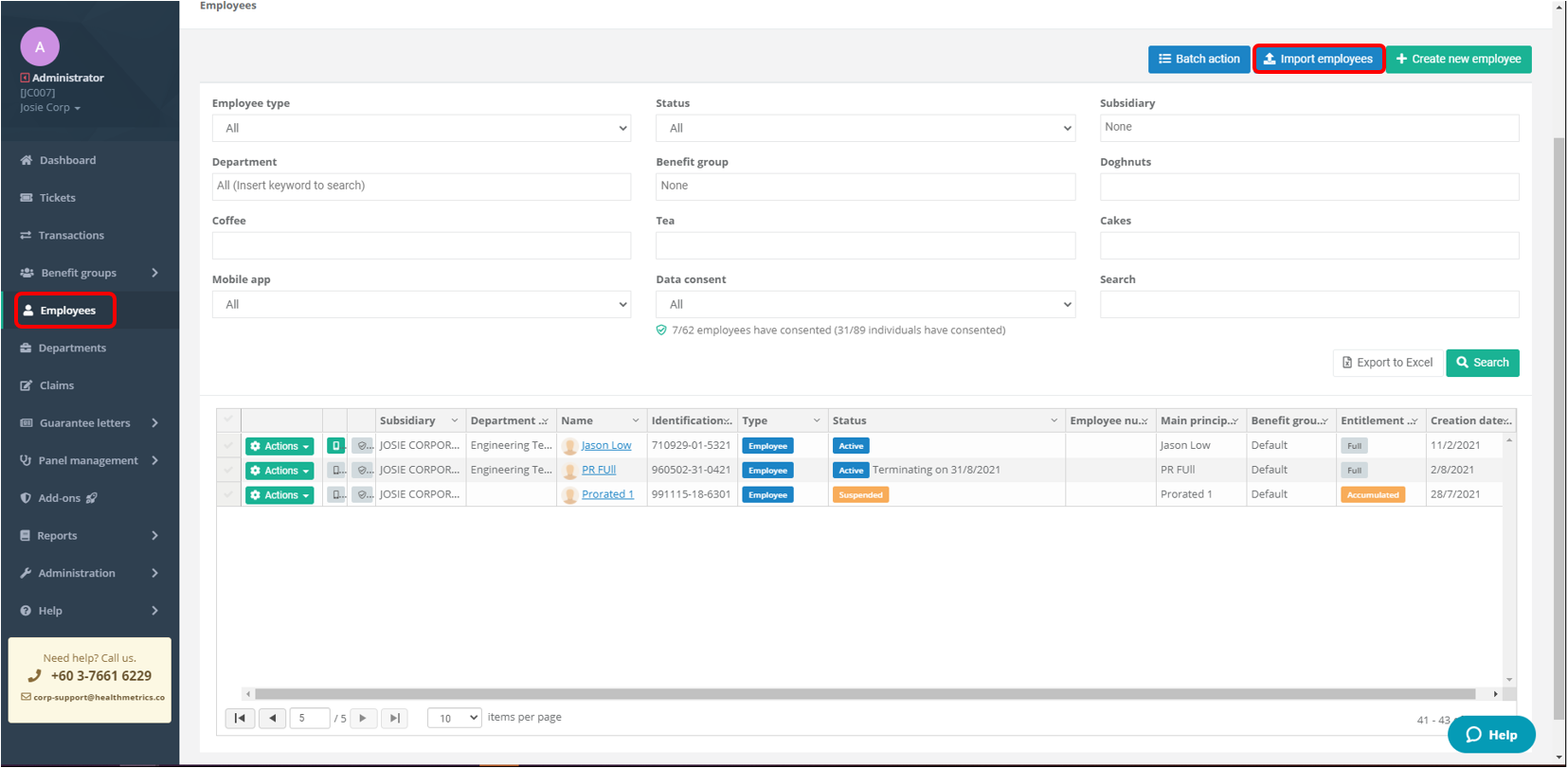Open the Employee type dropdown
This screenshot has width=1568, height=768.
coord(421,129)
